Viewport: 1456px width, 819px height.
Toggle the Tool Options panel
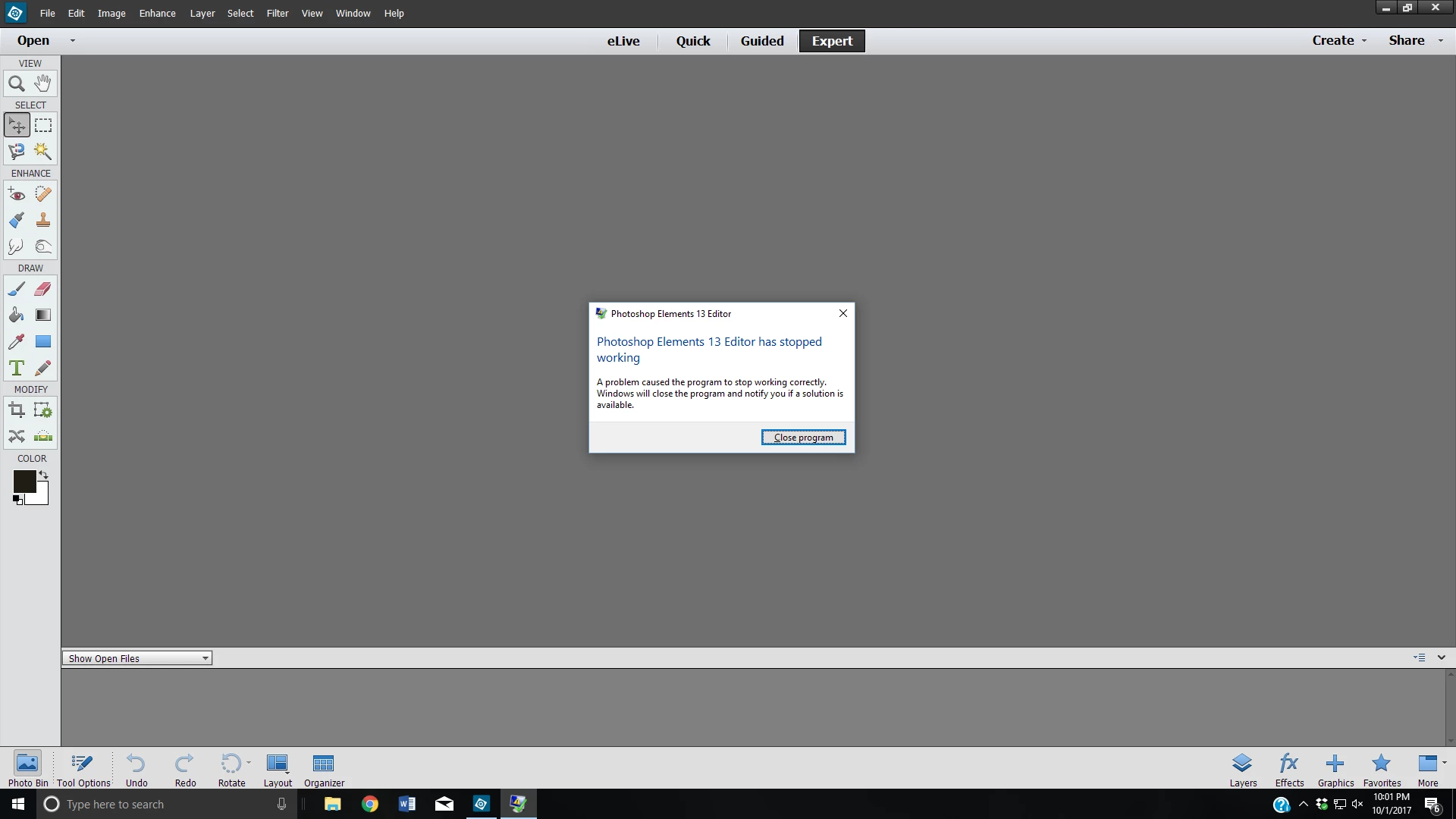[x=83, y=769]
